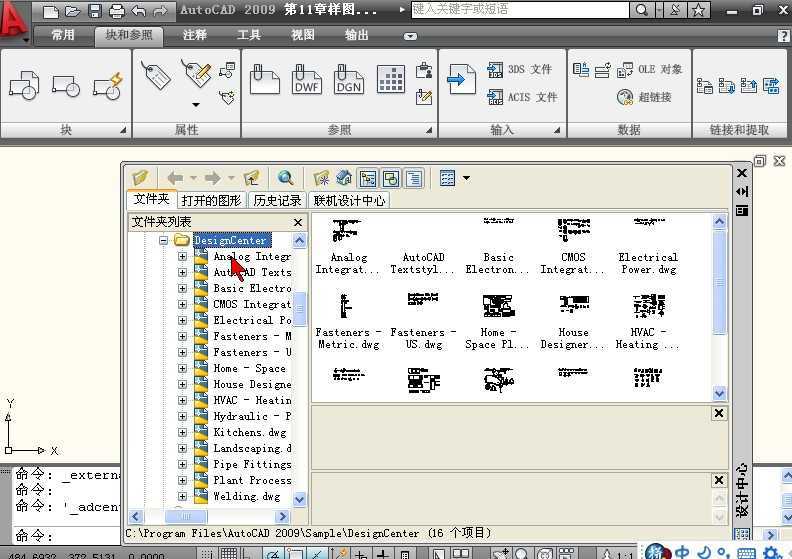This screenshot has height=559, width=792.
Task: Click the create block icon in 块 panel
Action: pyautogui.click(x=24, y=85)
